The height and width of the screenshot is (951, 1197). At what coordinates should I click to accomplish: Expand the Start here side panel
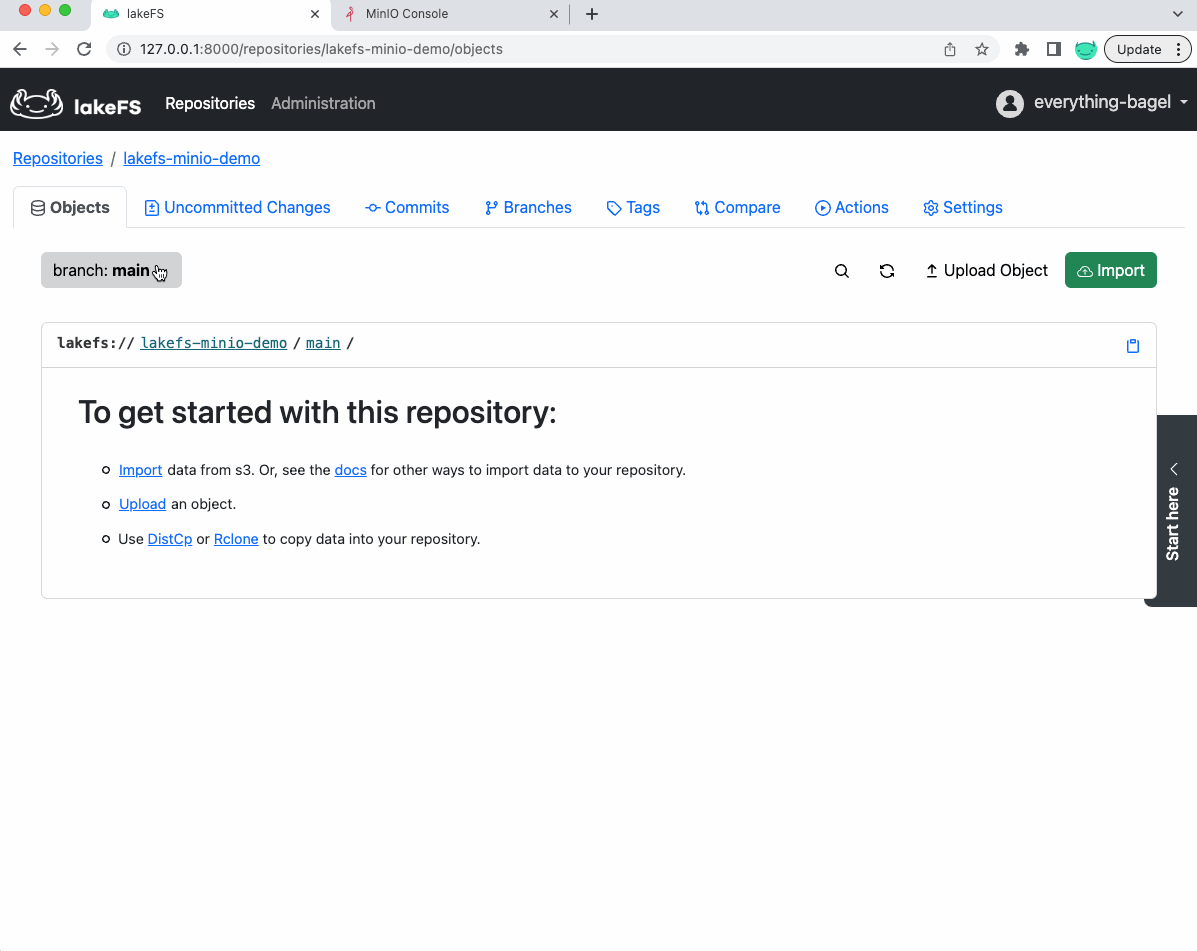pyautogui.click(x=1174, y=510)
